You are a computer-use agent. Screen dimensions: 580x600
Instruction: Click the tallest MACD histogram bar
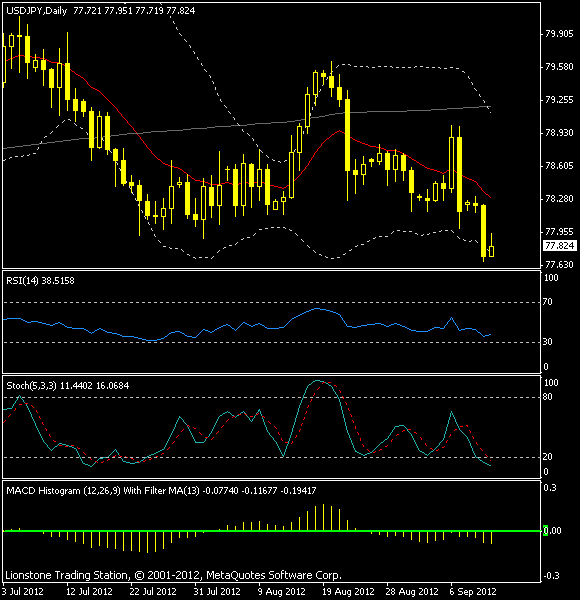click(x=323, y=517)
